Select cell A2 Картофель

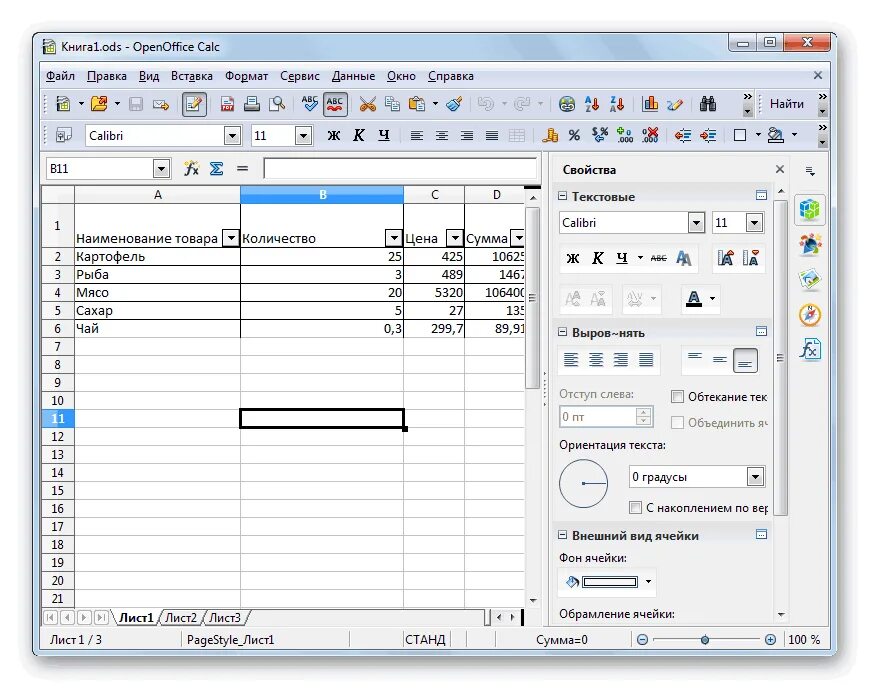click(158, 256)
